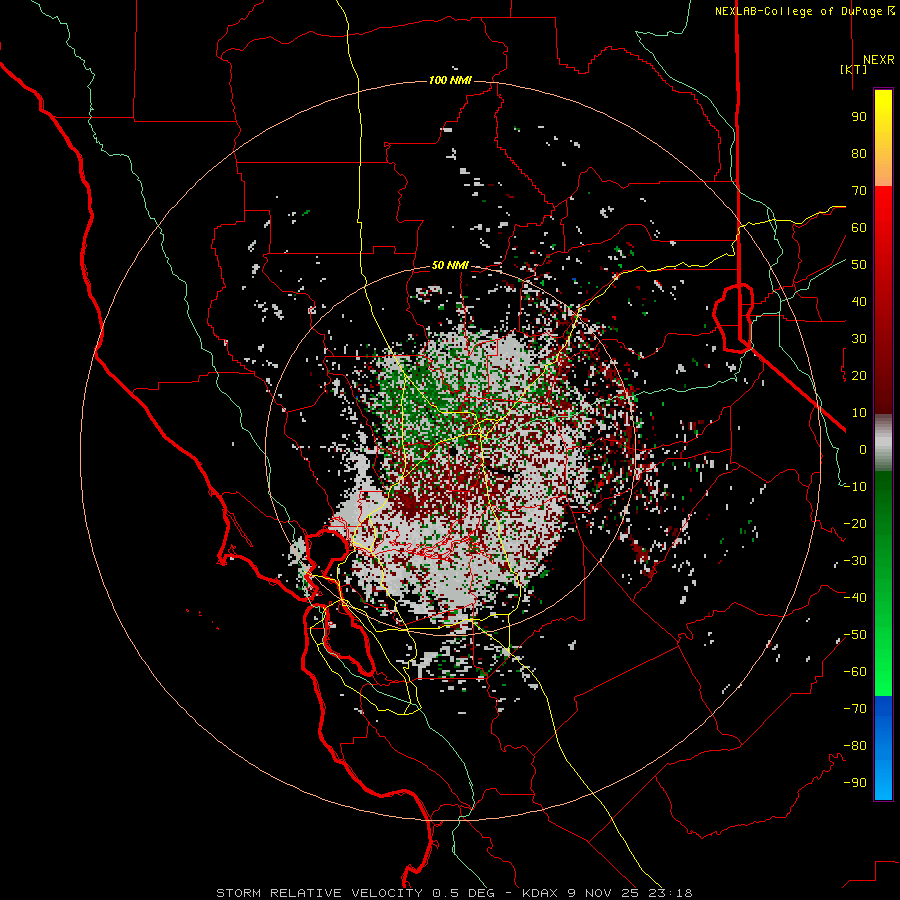Select the 40 value on velocity scale
The height and width of the screenshot is (900, 900).
click(859, 302)
